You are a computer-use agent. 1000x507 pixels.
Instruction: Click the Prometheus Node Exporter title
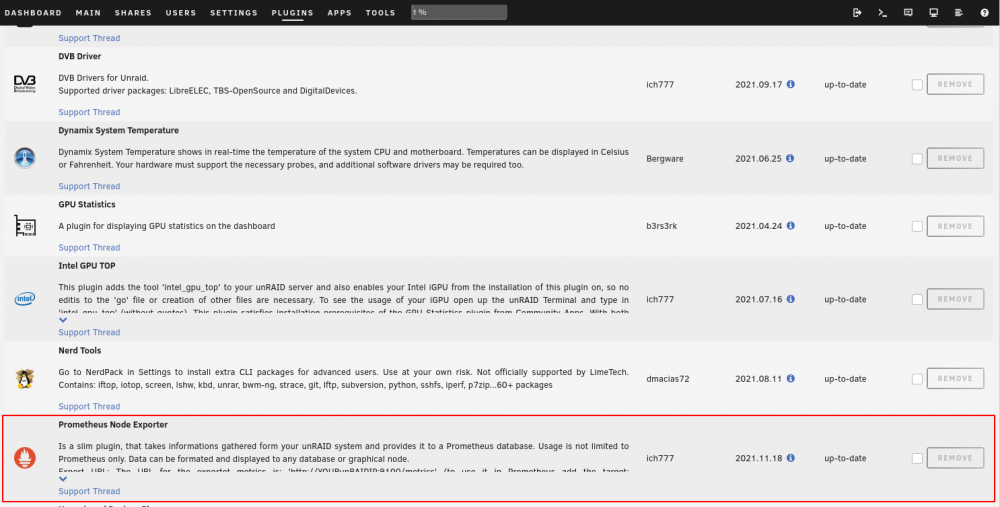113,425
